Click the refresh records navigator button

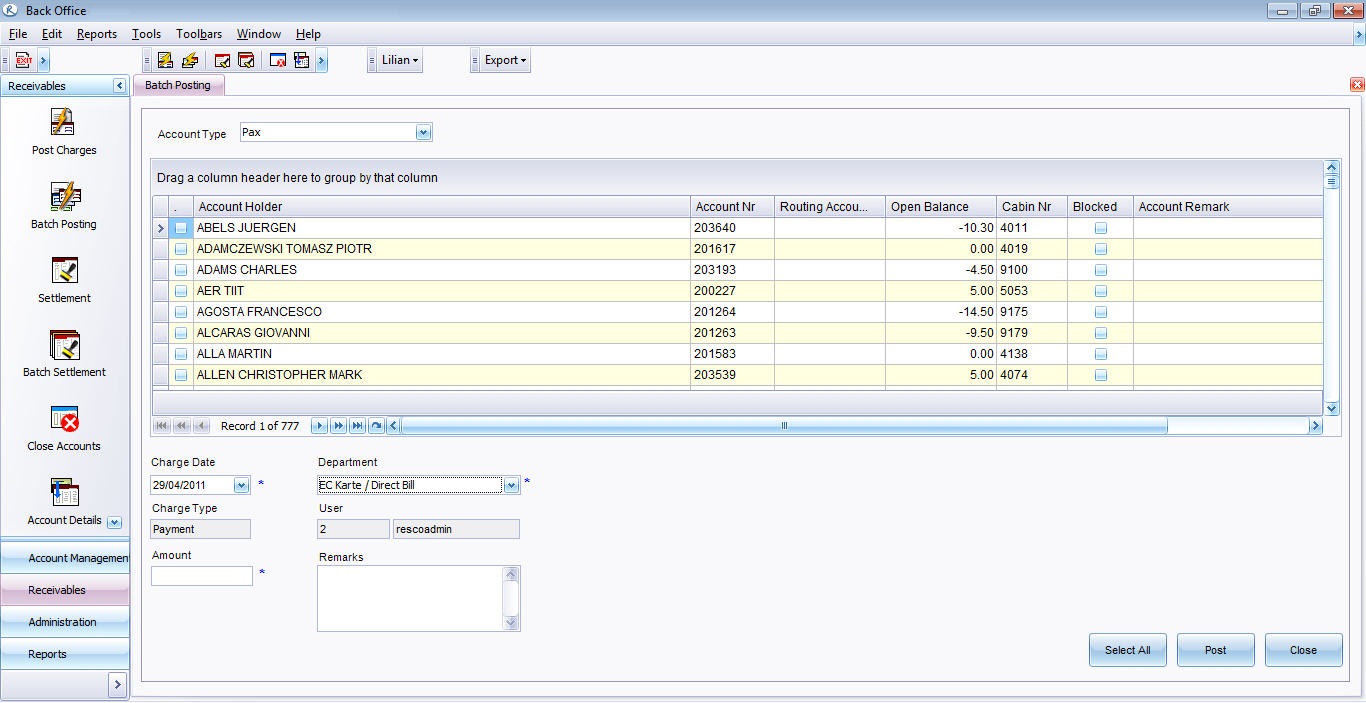coord(376,426)
